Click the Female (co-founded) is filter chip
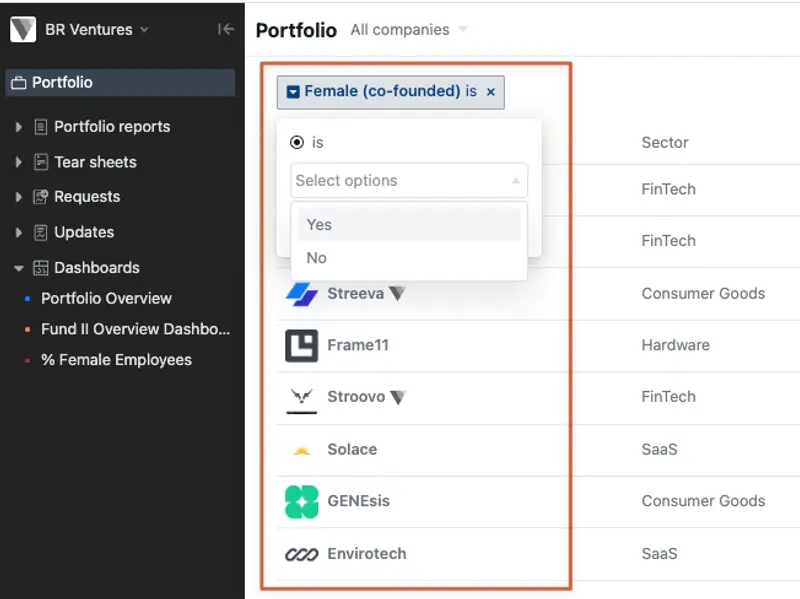Screen dimensions: 800x599 coord(391,92)
